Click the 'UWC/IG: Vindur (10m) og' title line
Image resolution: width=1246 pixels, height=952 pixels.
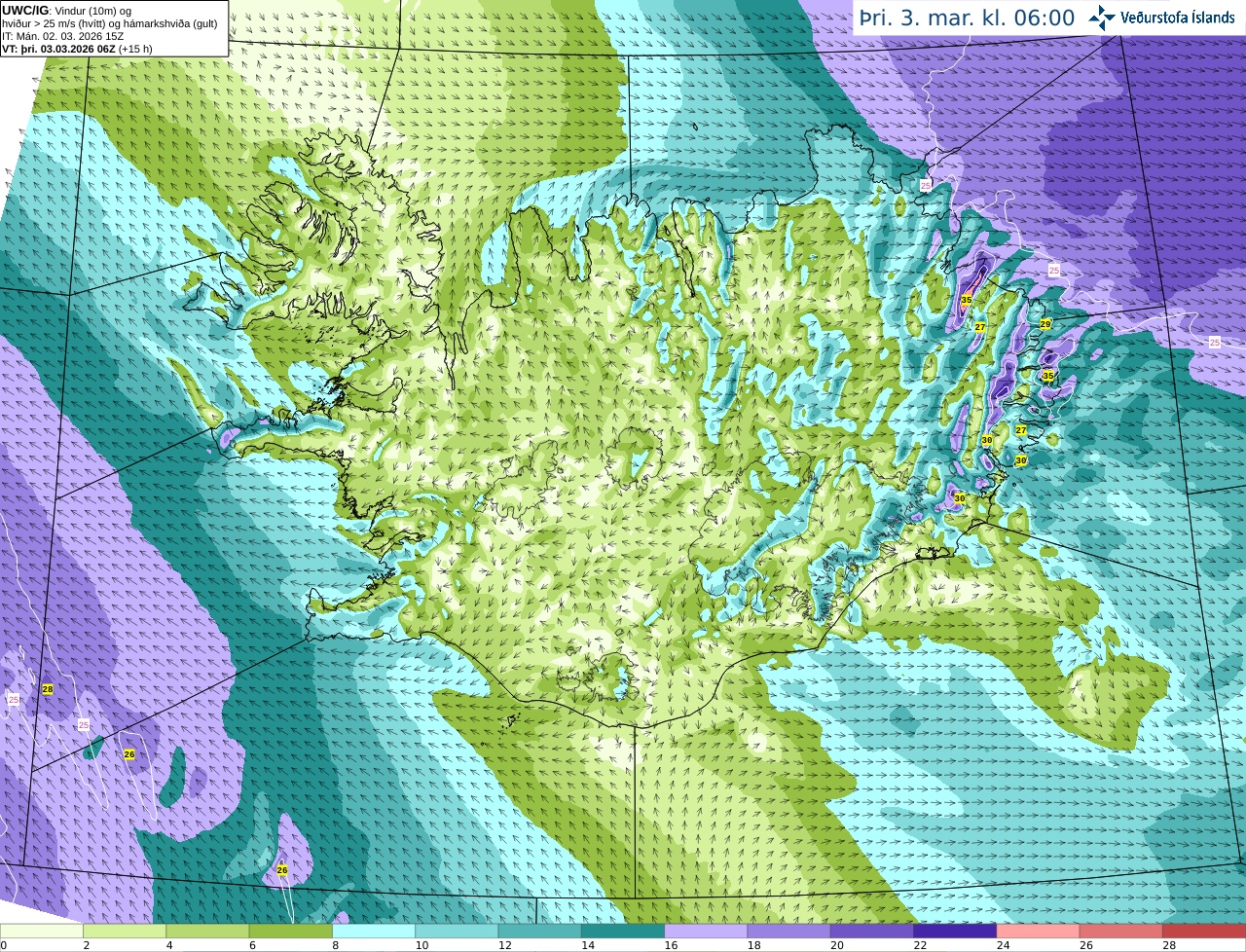(x=66, y=11)
